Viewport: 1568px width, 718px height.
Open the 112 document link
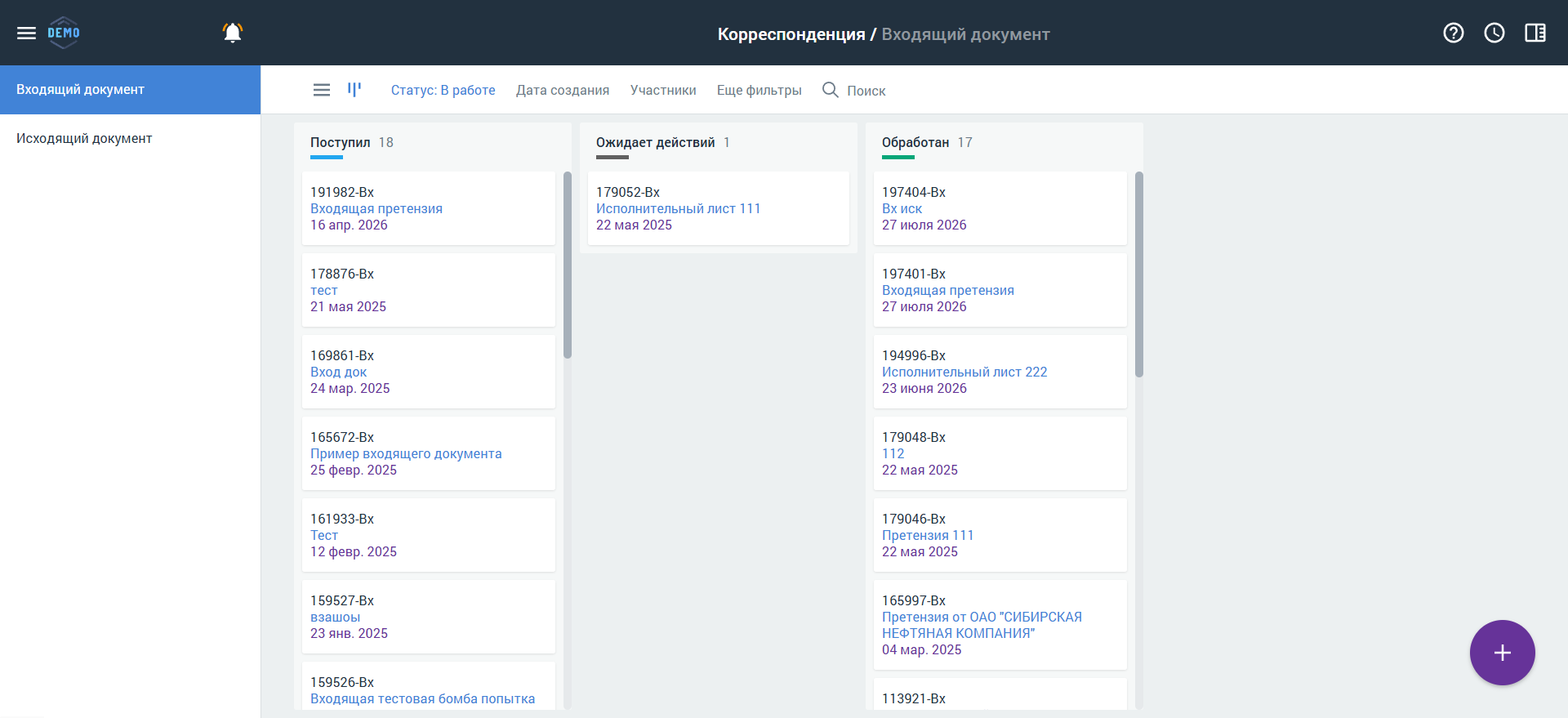tap(893, 453)
